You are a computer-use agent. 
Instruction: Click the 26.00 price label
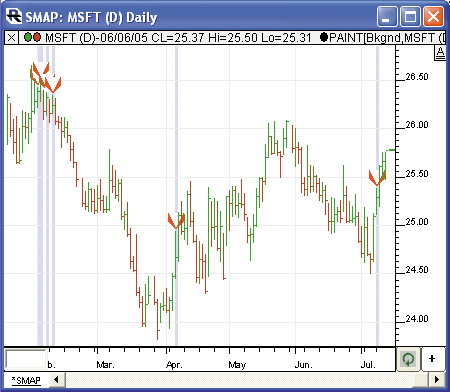[x=417, y=125]
